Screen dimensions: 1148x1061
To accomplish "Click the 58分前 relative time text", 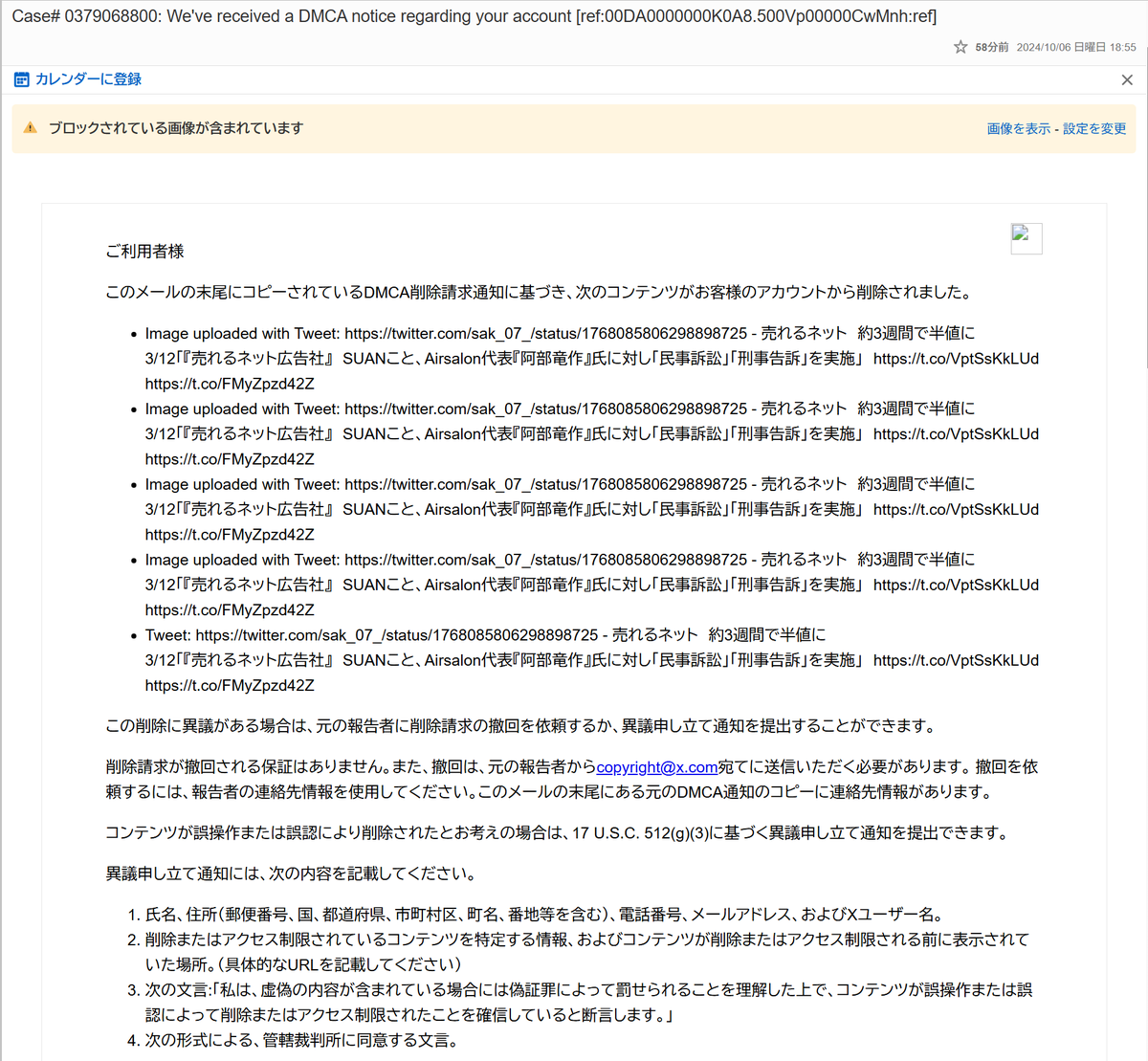I will coord(992,47).
